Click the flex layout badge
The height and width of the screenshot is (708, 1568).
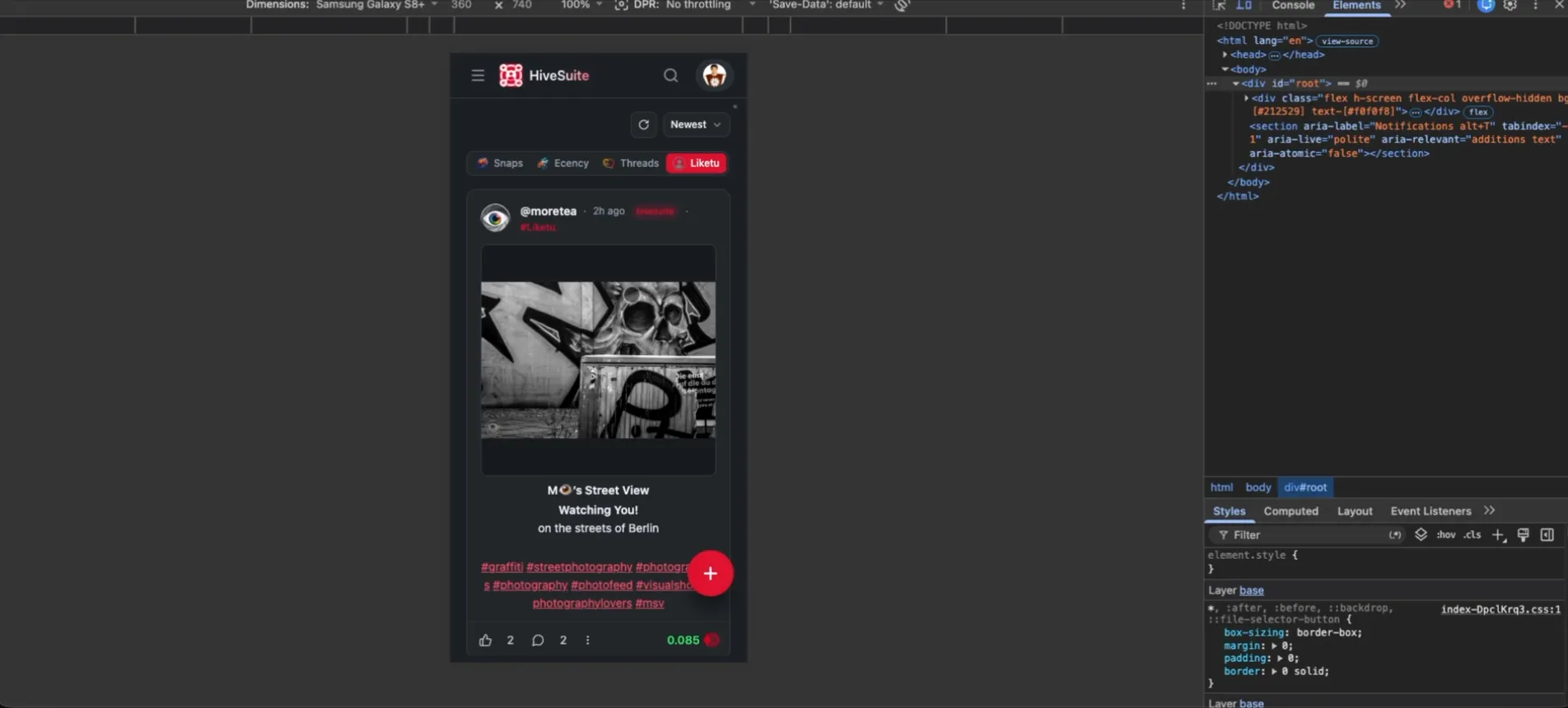point(1478,112)
